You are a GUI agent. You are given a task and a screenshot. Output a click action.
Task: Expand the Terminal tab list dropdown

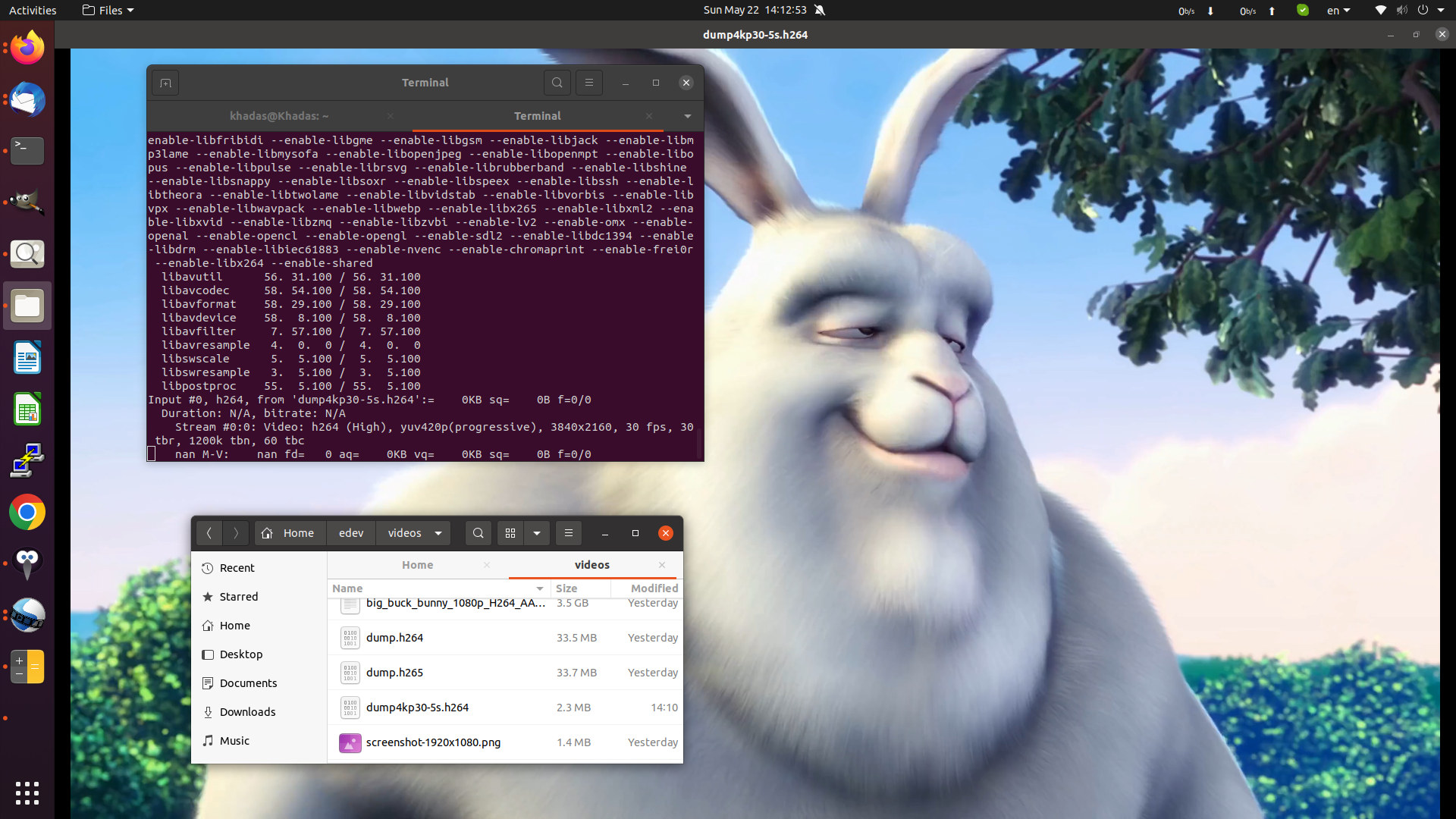tap(688, 116)
